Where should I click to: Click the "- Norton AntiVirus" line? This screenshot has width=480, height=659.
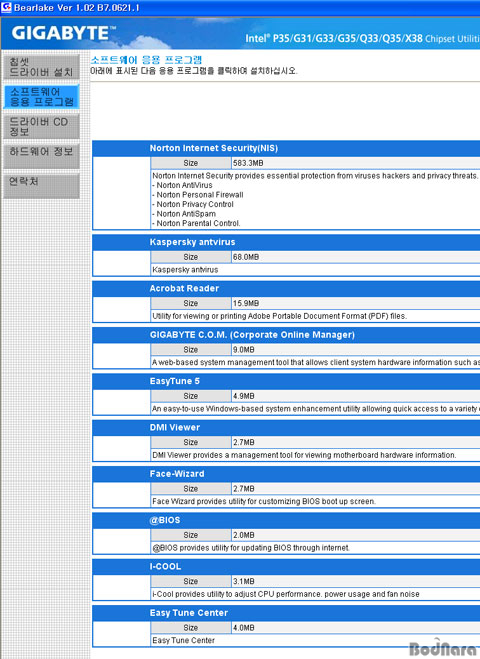coord(182,185)
